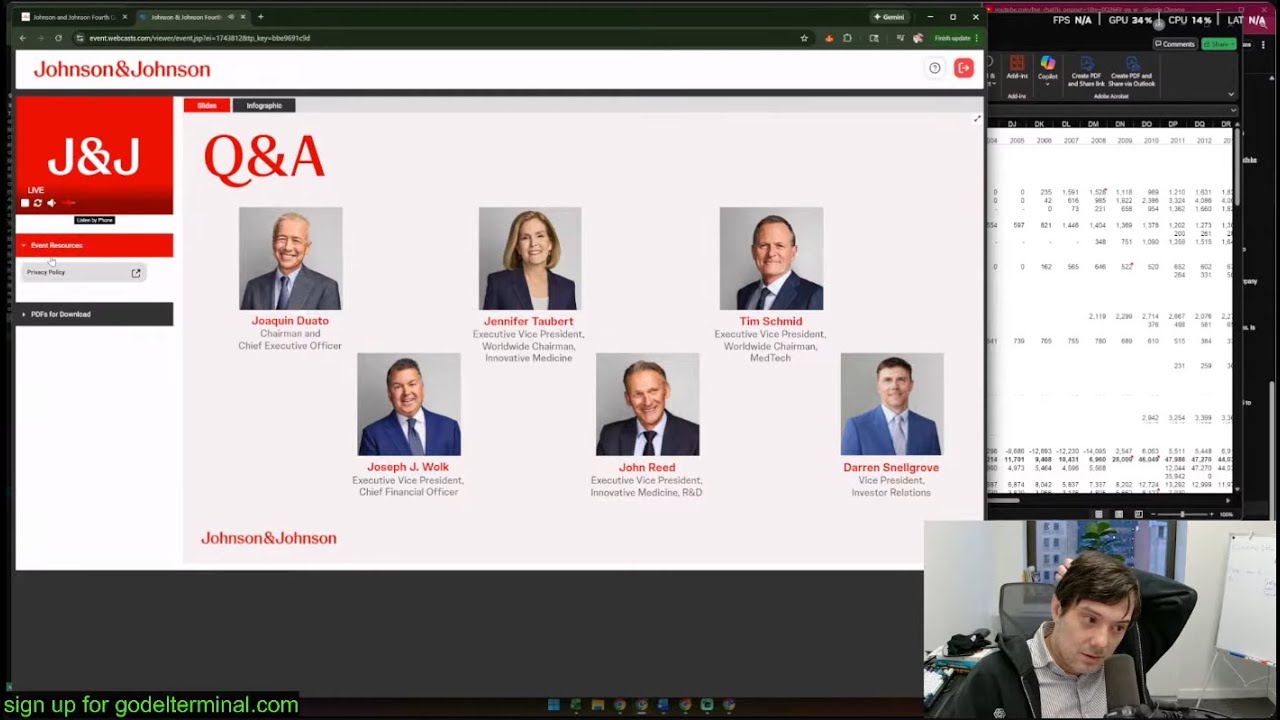Image resolution: width=1280 pixels, height=720 pixels.
Task: Mute the webcast speaker volume
Action: pos(51,203)
